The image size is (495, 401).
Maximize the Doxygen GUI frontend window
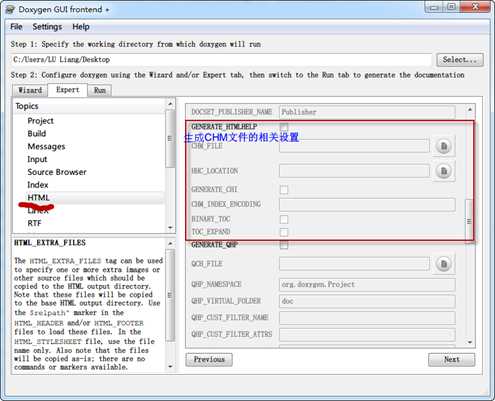click(451, 7)
